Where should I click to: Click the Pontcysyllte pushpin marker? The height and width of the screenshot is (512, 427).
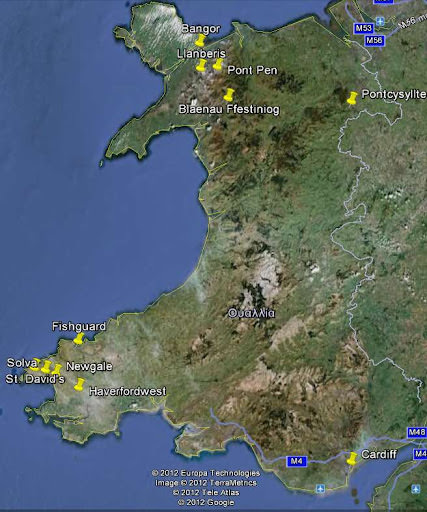pos(352,98)
